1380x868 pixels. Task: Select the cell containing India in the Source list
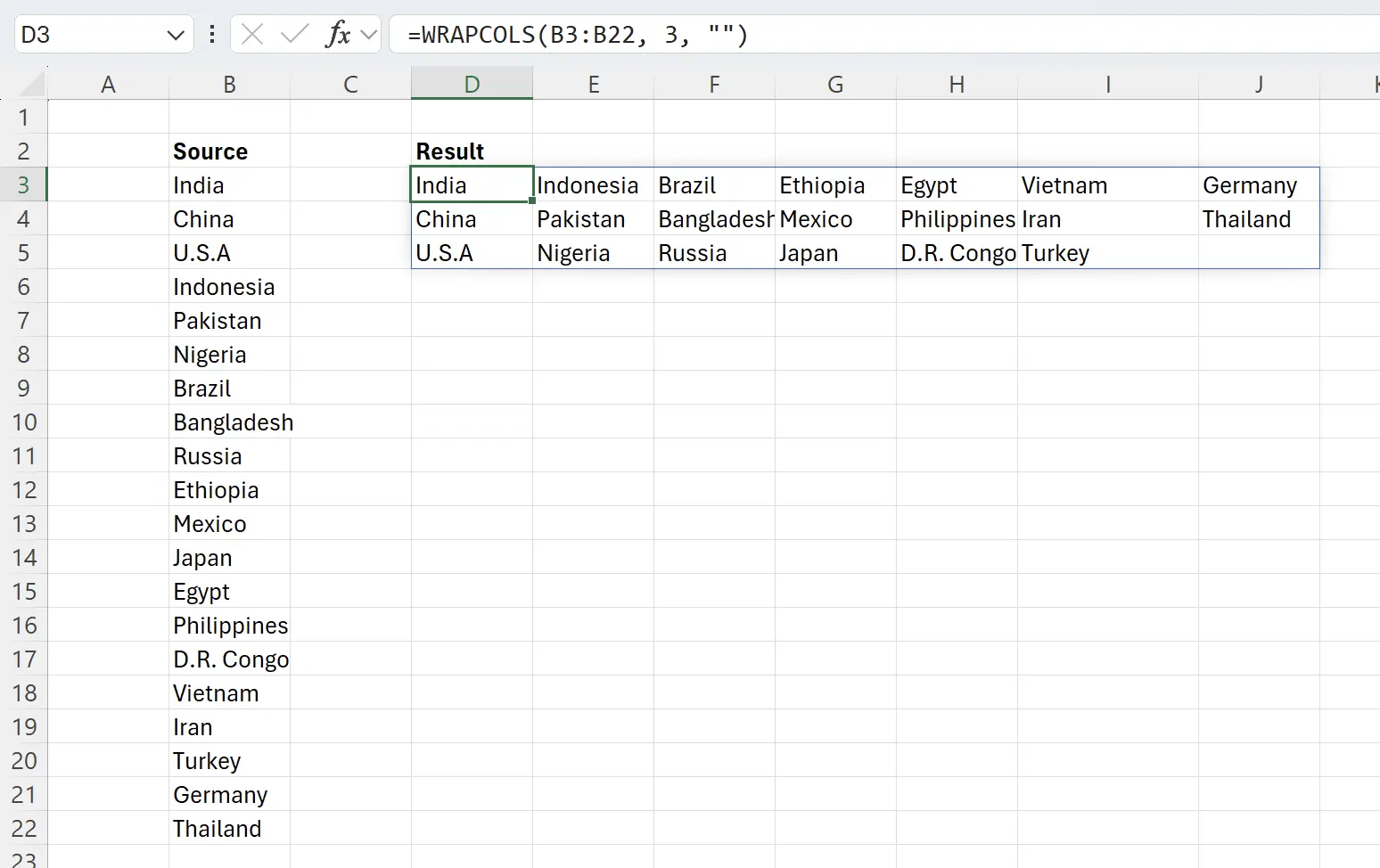pyautogui.click(x=229, y=184)
